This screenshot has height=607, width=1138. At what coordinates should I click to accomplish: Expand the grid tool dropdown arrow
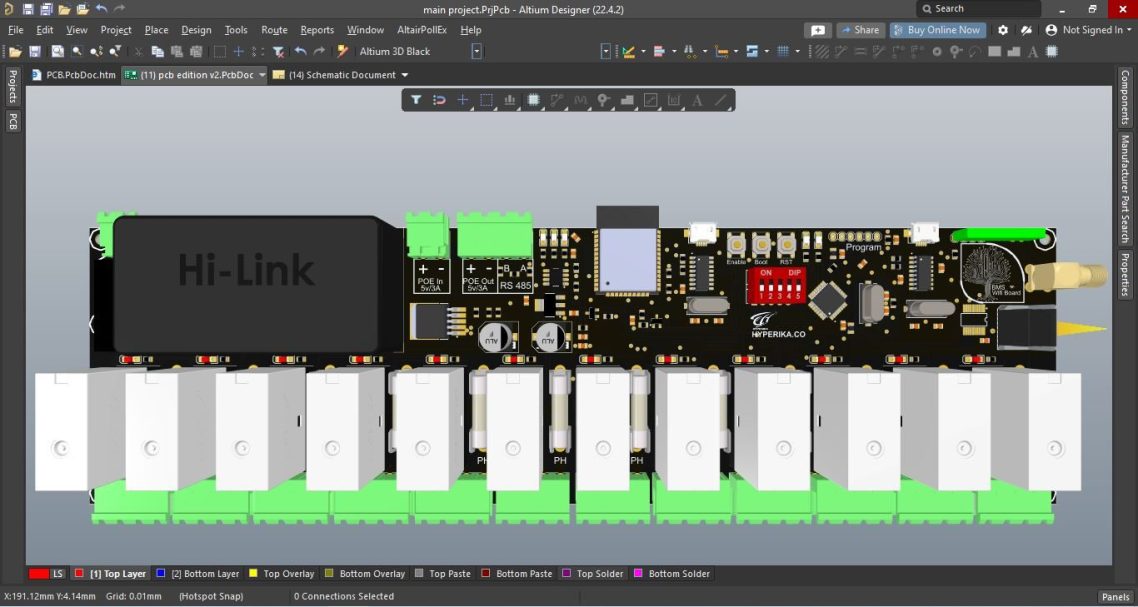[797, 52]
